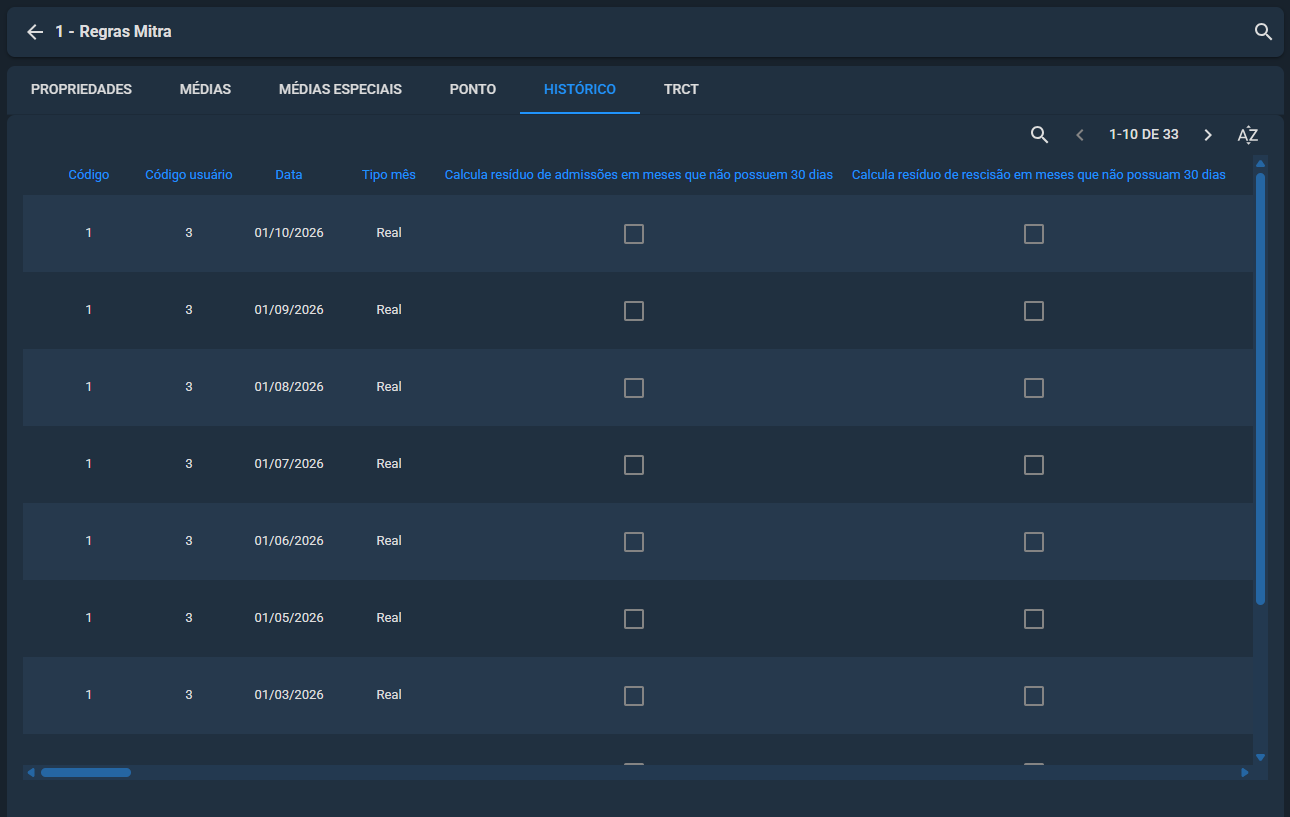Viewport: 1290px width, 817px height.
Task: Select the HISTÓRICO tab
Action: (580, 89)
